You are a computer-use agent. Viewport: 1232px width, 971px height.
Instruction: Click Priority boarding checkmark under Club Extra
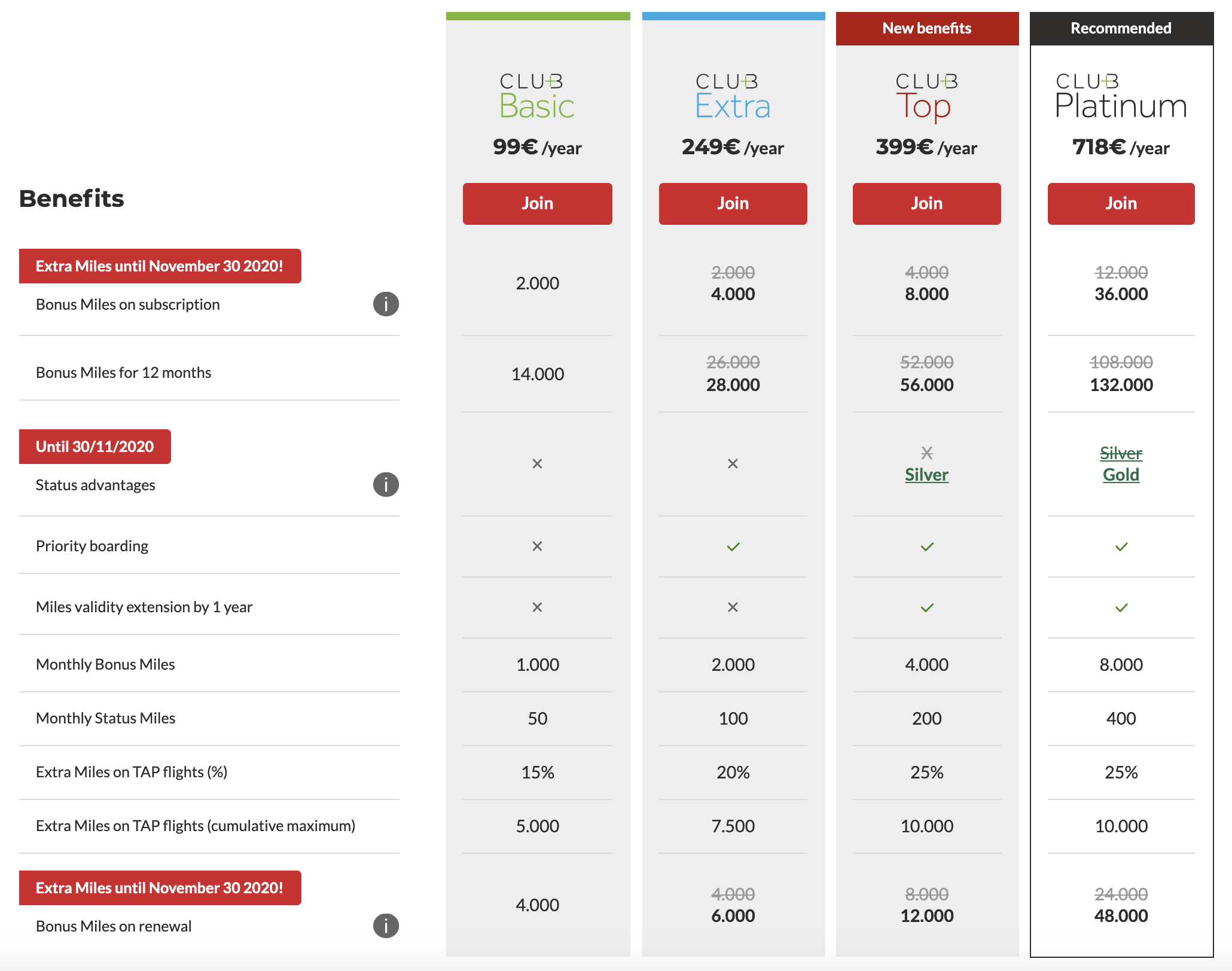point(733,546)
